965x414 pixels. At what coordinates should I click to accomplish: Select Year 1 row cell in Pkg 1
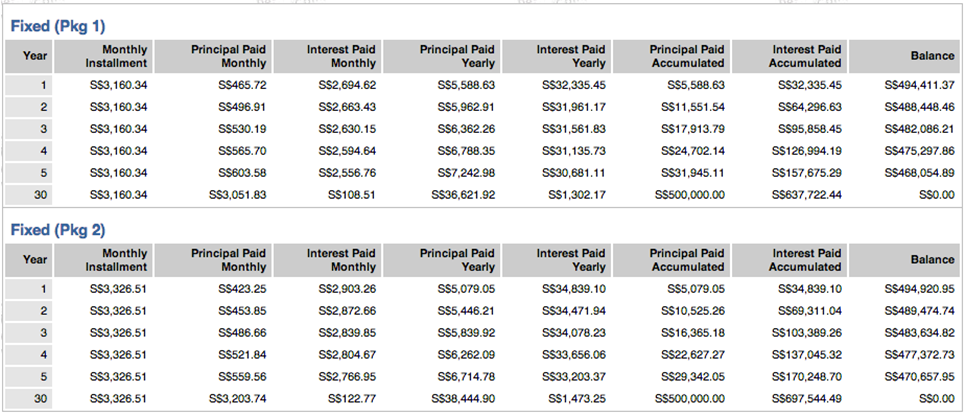(29, 85)
